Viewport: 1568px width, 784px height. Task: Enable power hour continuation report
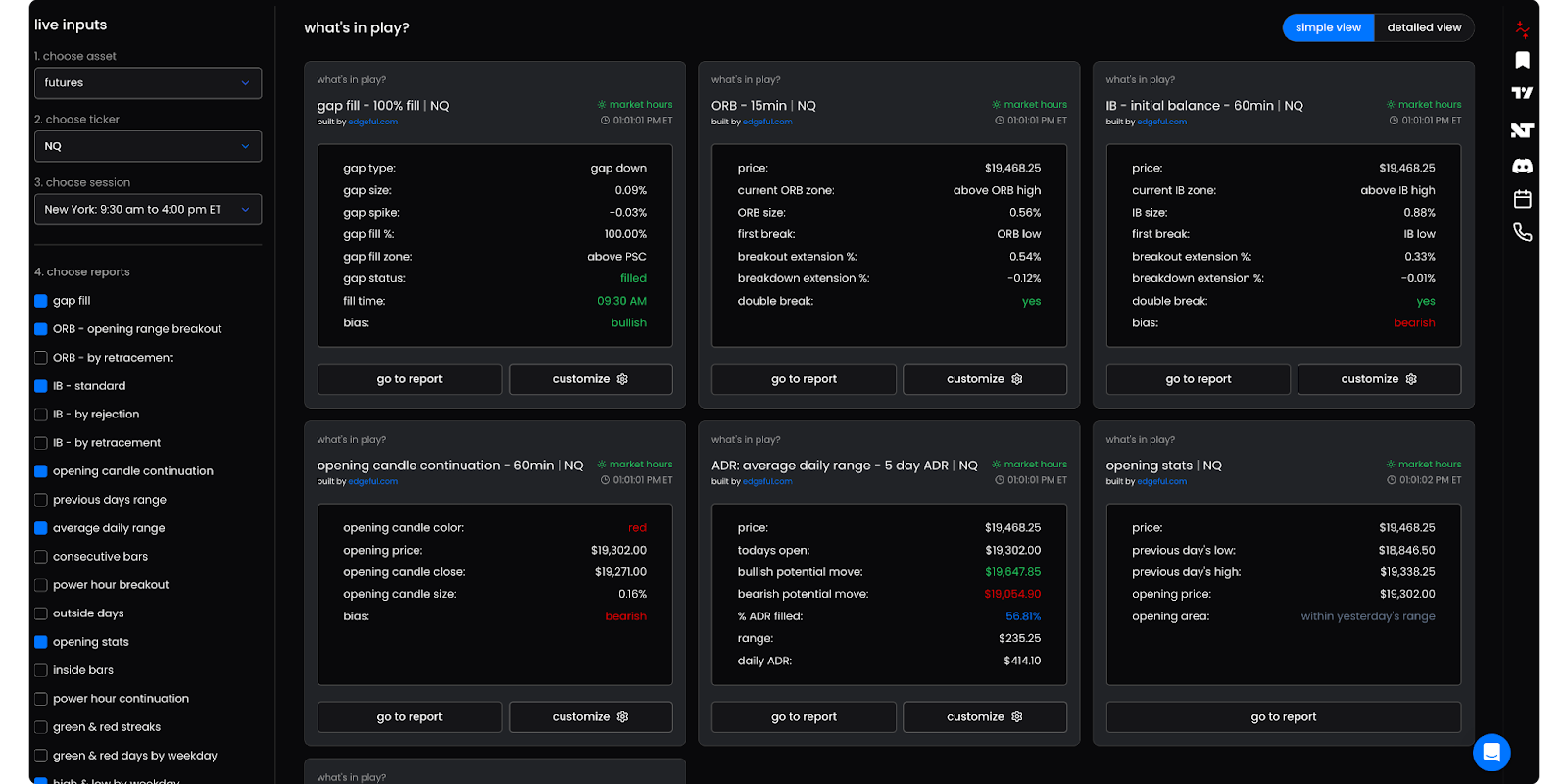(x=41, y=699)
